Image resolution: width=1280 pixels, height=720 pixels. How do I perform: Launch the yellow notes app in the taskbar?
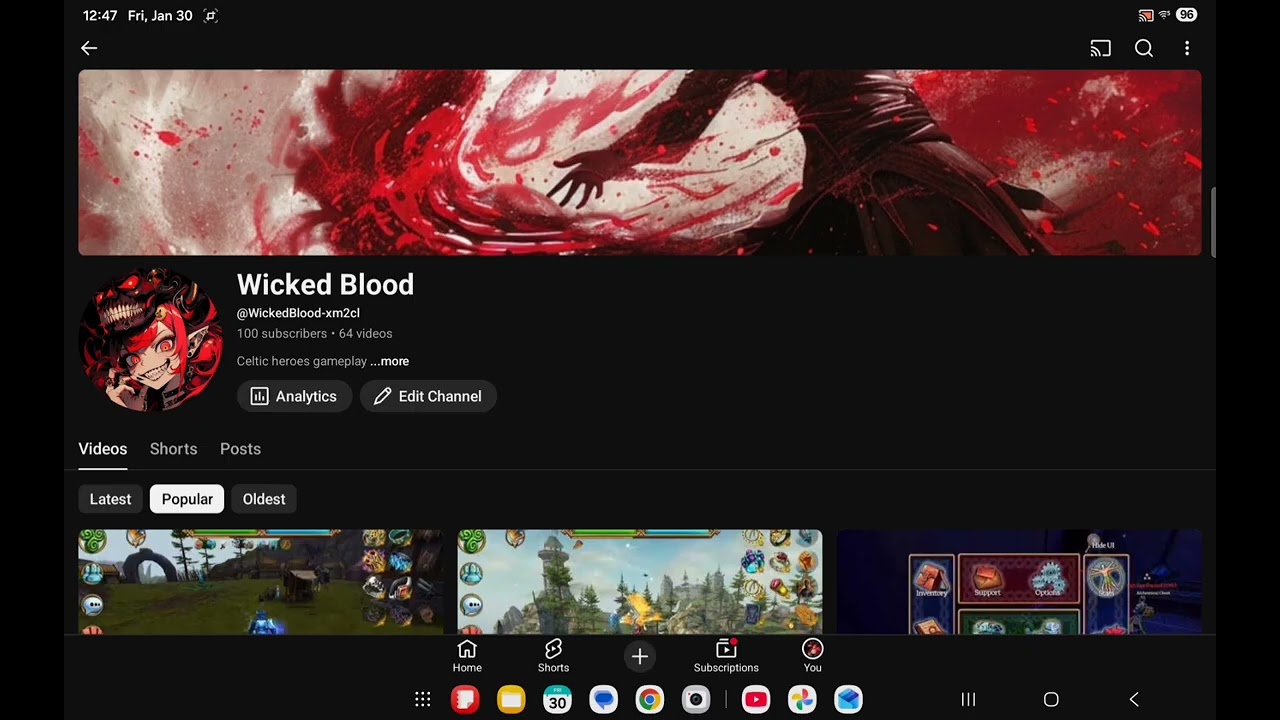tap(511, 699)
